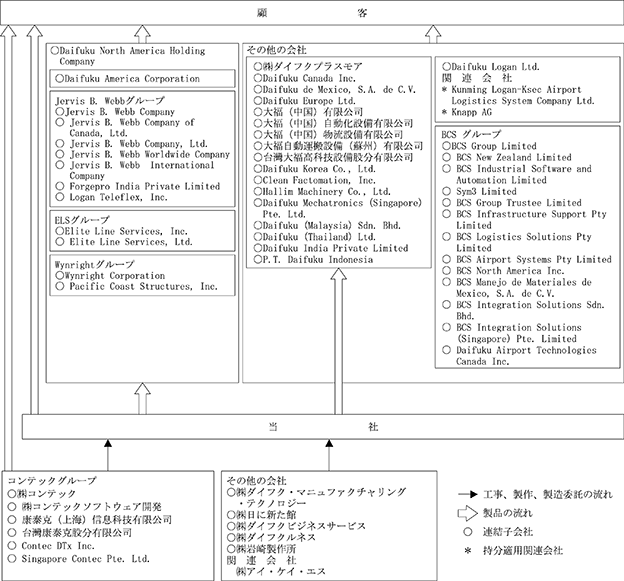This screenshot has width=624, height=581.
Task: Click Daifuku Korea Co., Ltd. entry
Action: [x=315, y=169]
